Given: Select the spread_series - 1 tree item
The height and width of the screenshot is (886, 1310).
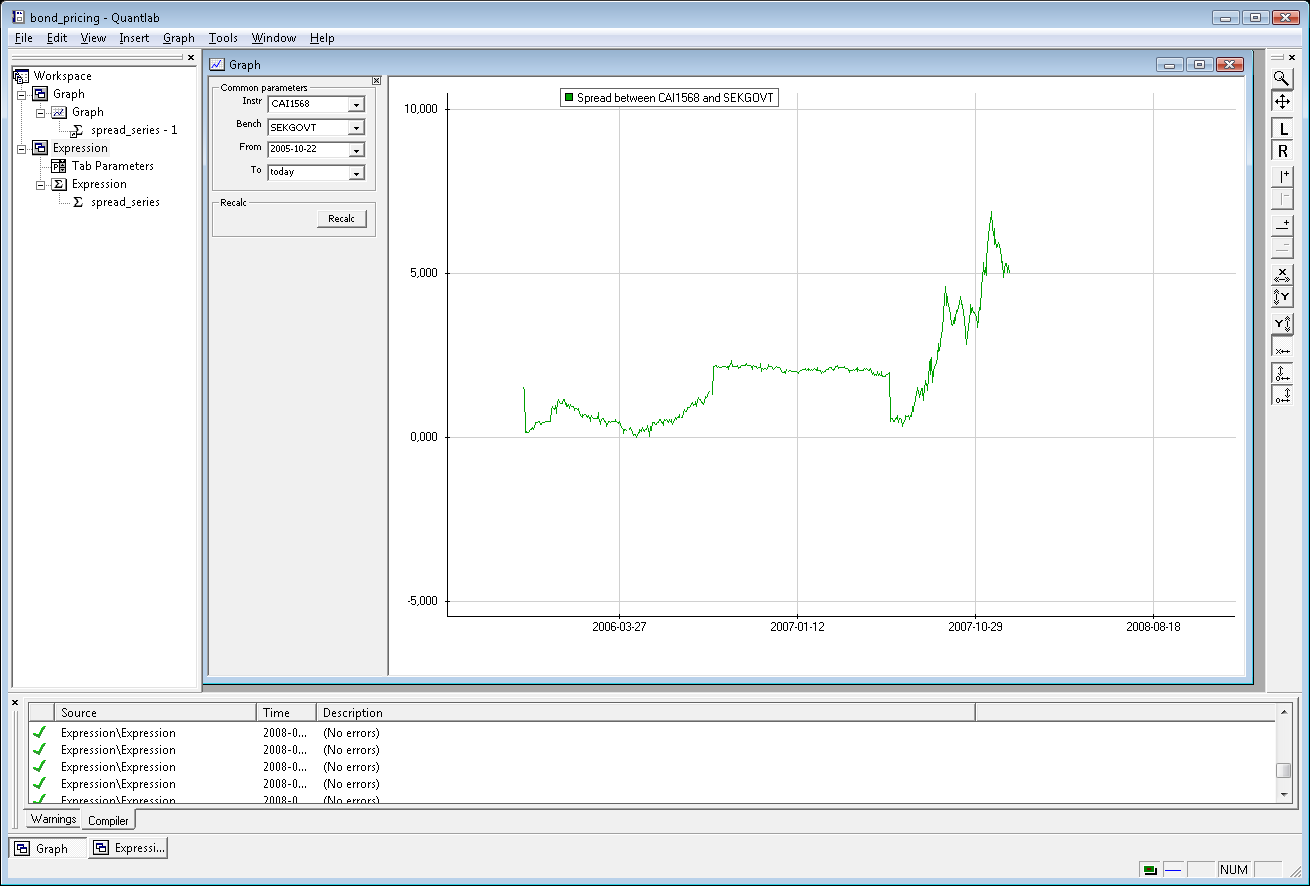Looking at the screenshot, I should pyautogui.click(x=134, y=130).
